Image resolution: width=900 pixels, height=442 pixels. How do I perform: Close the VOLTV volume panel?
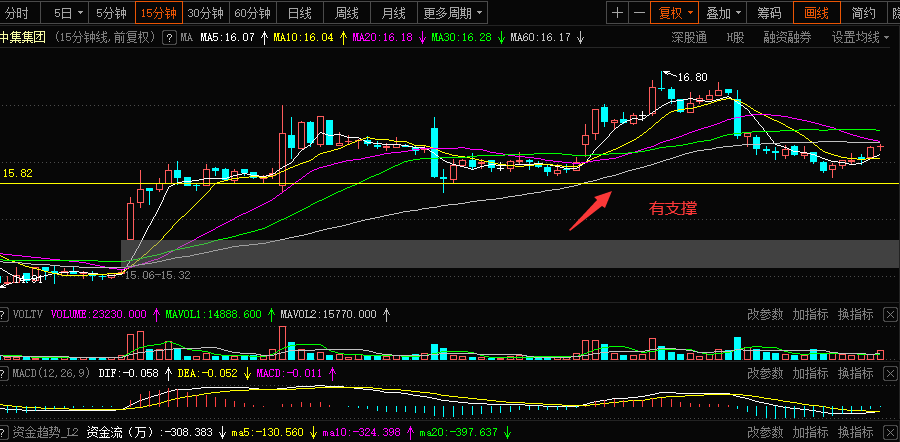click(x=891, y=314)
